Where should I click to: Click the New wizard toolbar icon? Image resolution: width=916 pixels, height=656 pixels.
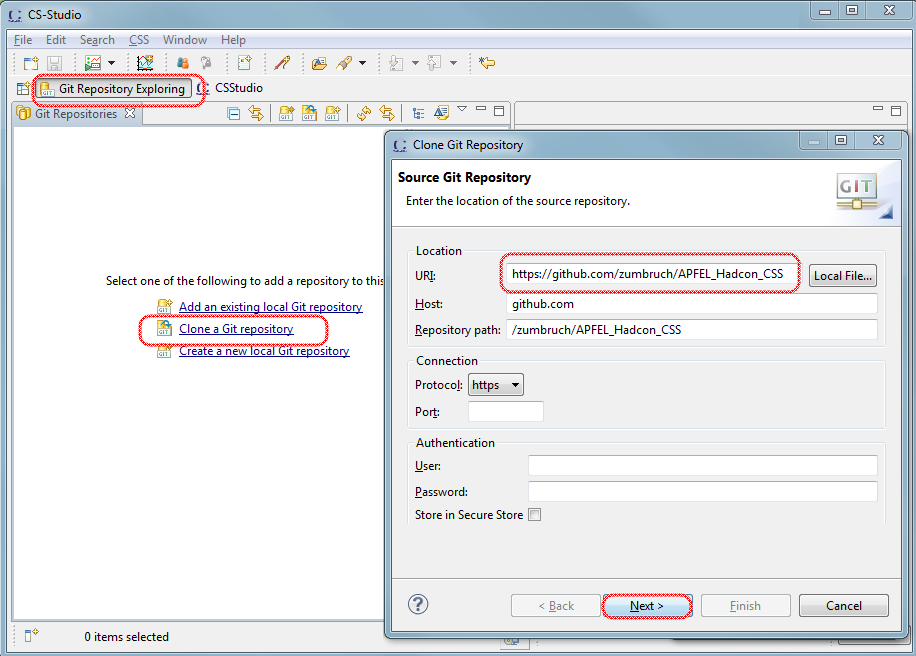30,63
